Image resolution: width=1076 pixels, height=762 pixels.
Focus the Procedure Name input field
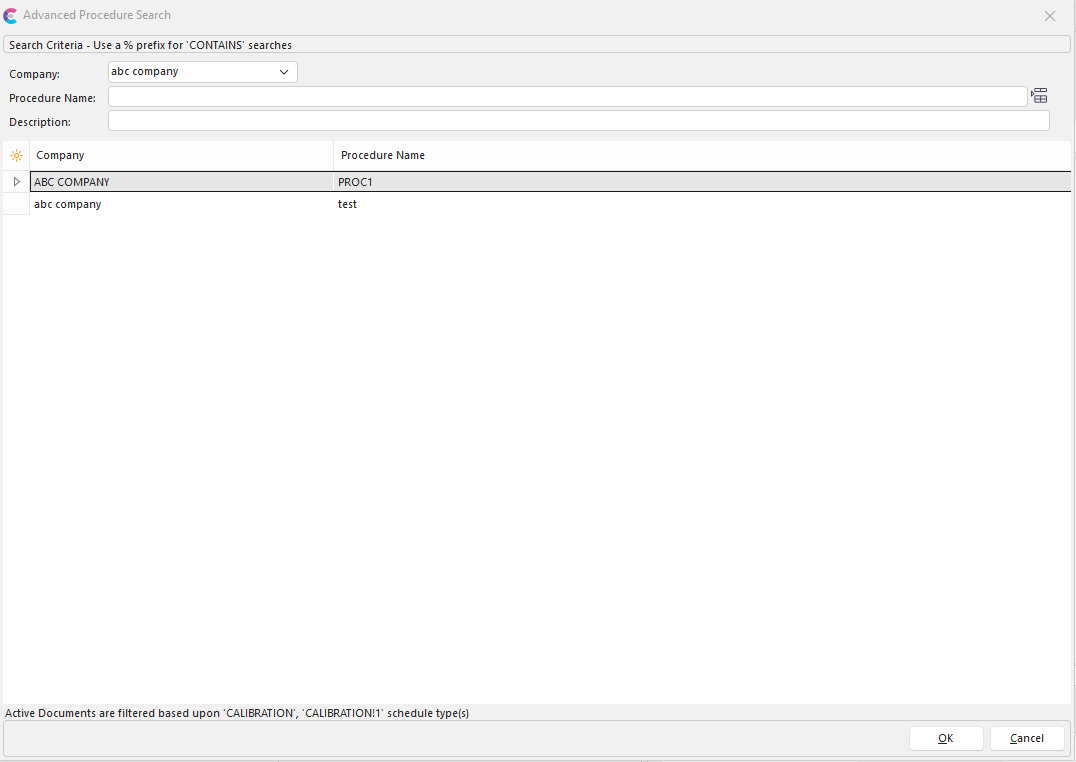(567, 97)
